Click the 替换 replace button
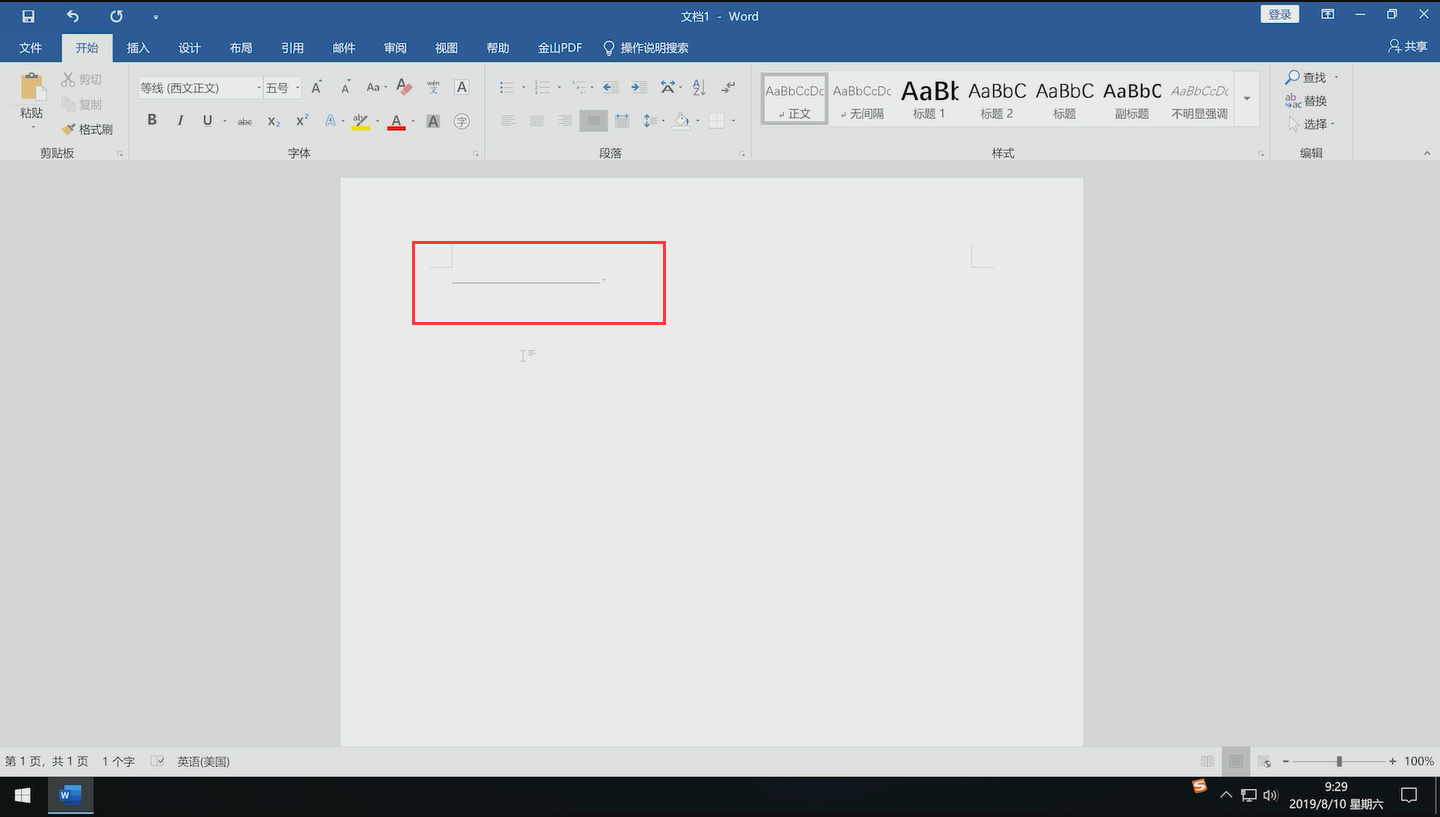Viewport: 1440px width, 817px height. pos(1307,101)
